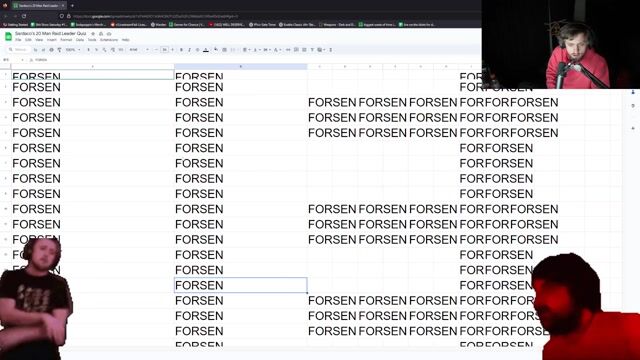Viewport: 640px width, 360px height.
Task: Decrease decimal places
Action: tap(104, 50)
